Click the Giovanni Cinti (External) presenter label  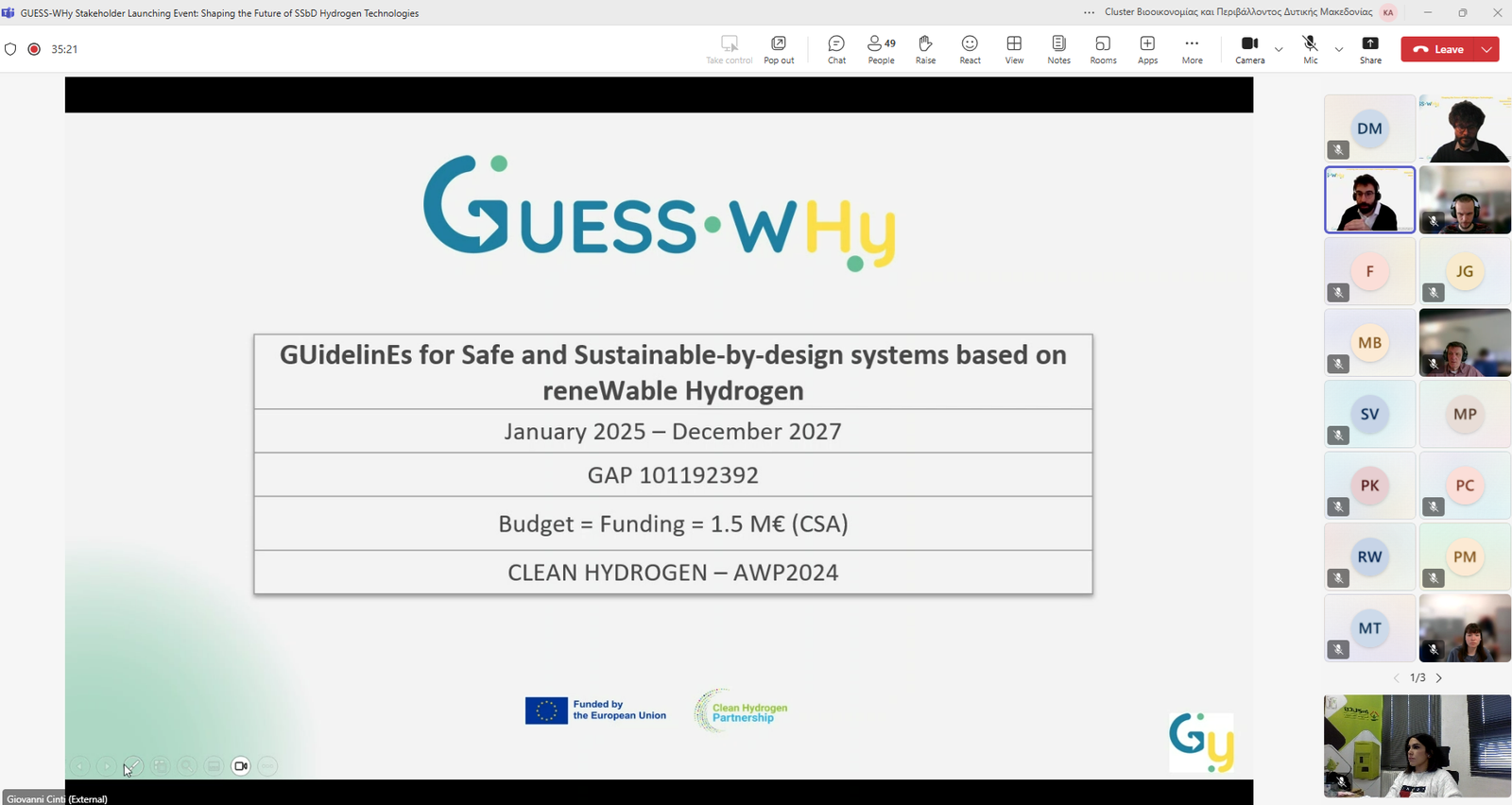tap(57, 798)
